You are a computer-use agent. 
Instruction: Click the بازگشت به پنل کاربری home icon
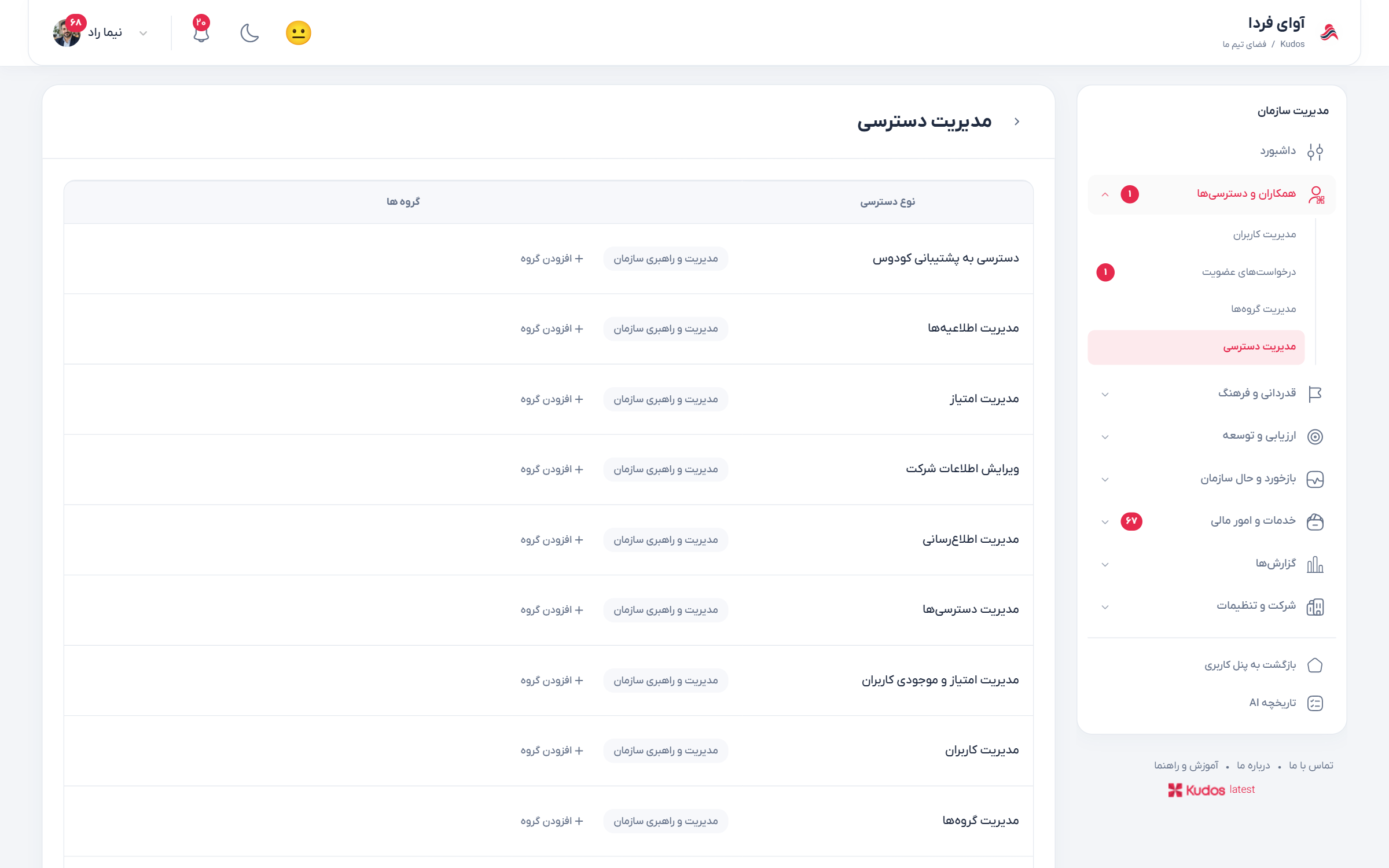(1315, 665)
